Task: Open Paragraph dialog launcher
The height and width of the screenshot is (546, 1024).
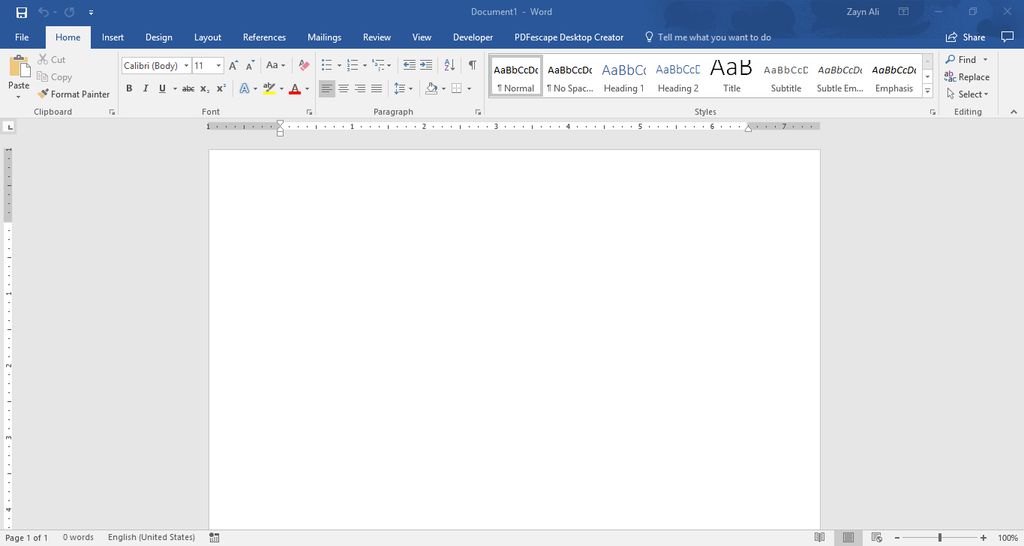Action: (478, 112)
